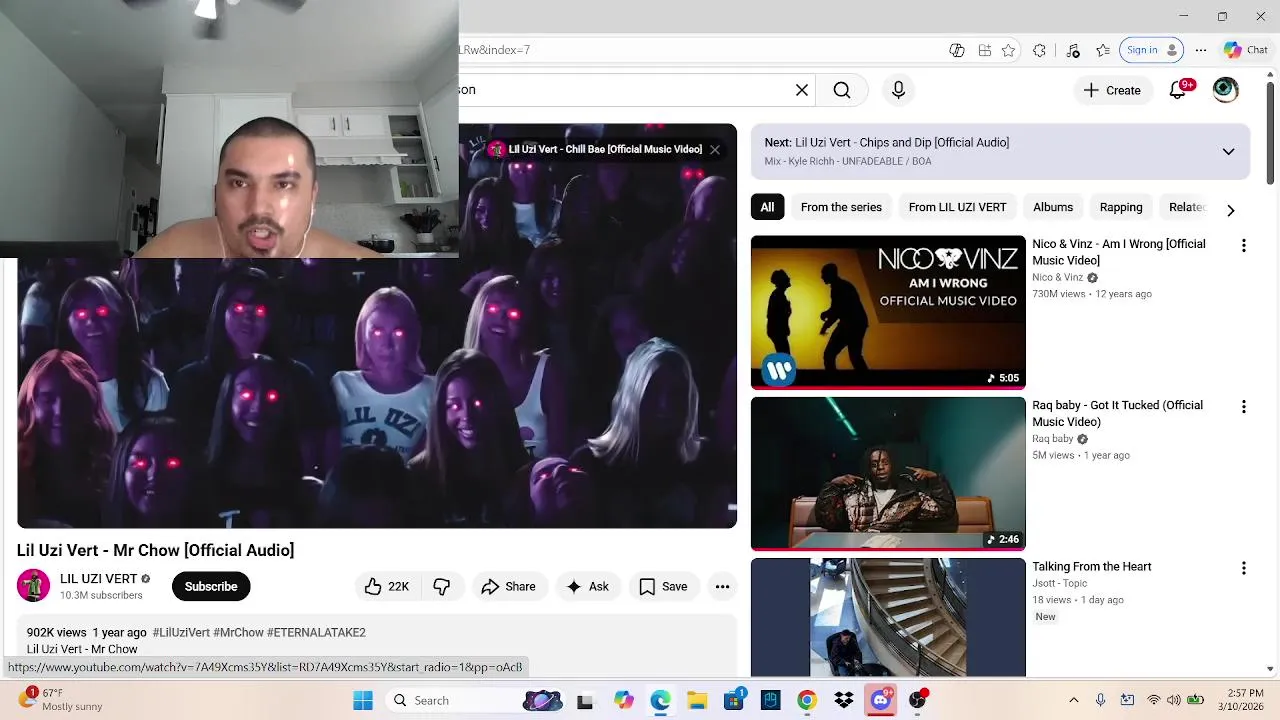The height and width of the screenshot is (720, 1280).
Task: Select the From LIL UZI VERT chip
Action: coord(957,207)
